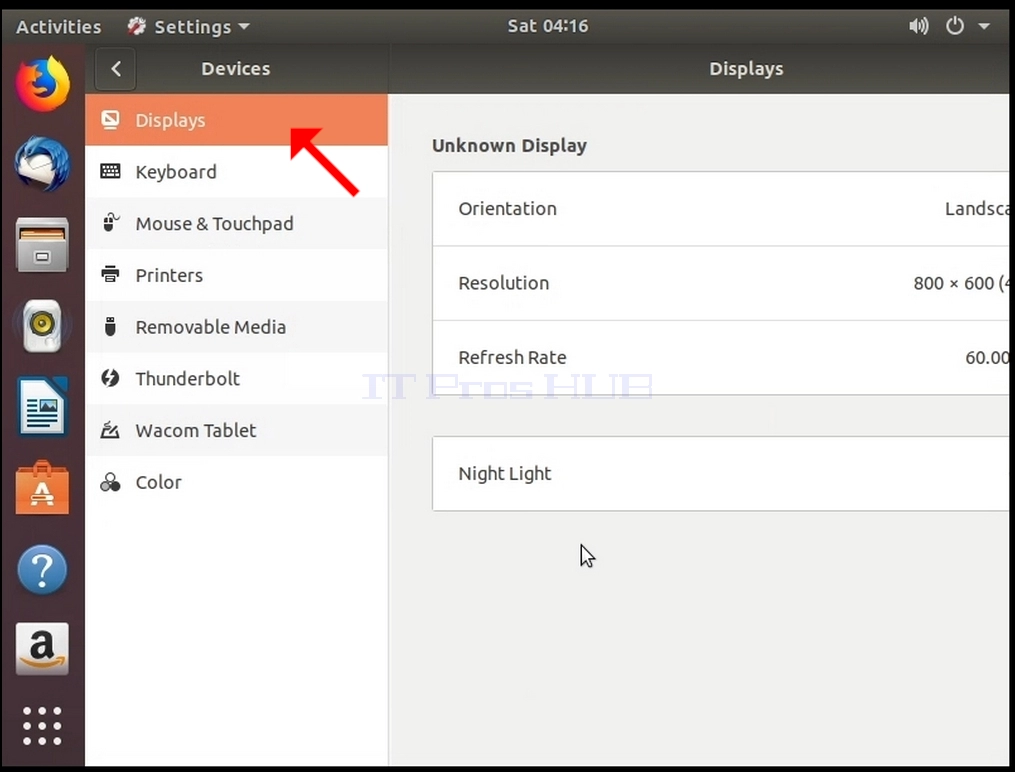Select Displays in the Devices list
The height and width of the screenshot is (772, 1015).
coord(236,120)
